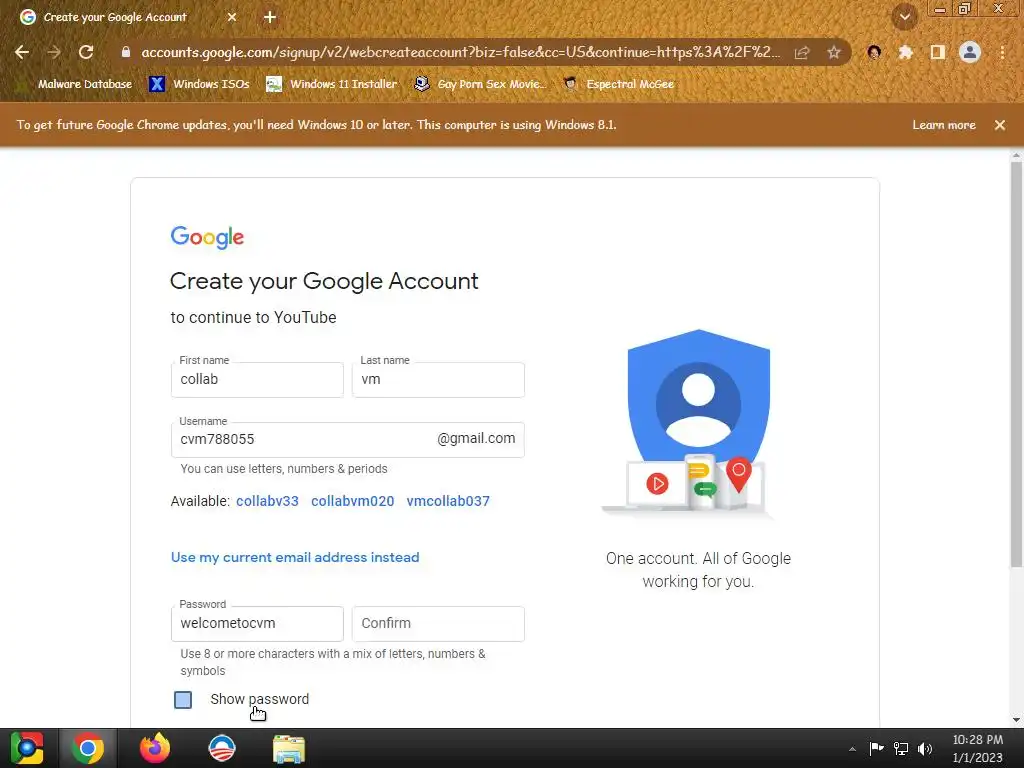Viewport: 1024px width, 768px height.
Task: Enable the Show password checkbox
Action: pos(183,699)
